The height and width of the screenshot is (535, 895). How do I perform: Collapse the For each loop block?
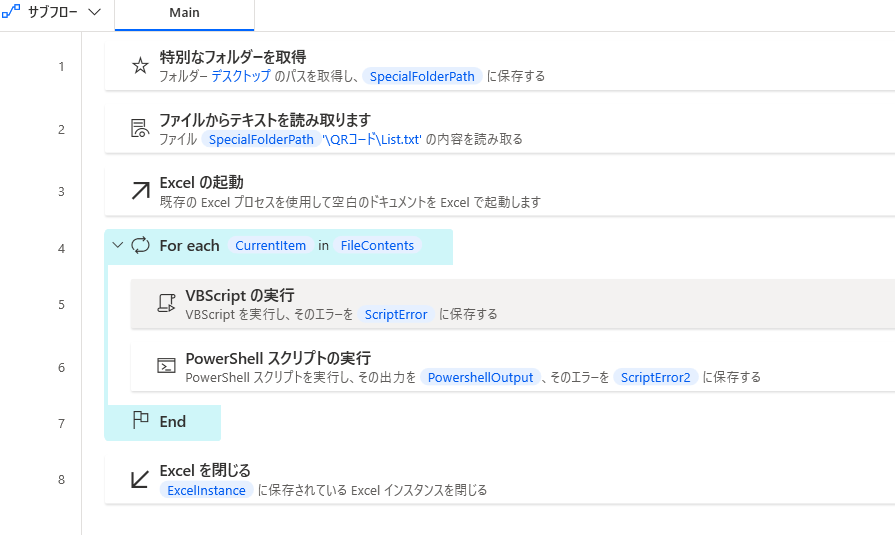point(118,246)
